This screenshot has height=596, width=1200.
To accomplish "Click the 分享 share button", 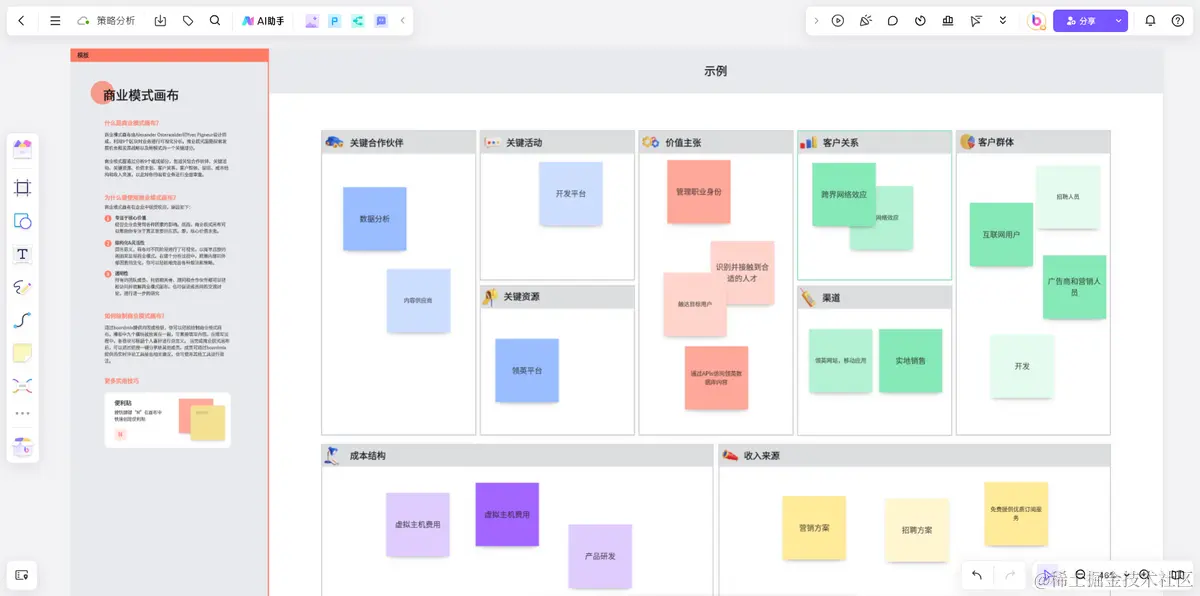I will (1086, 20).
